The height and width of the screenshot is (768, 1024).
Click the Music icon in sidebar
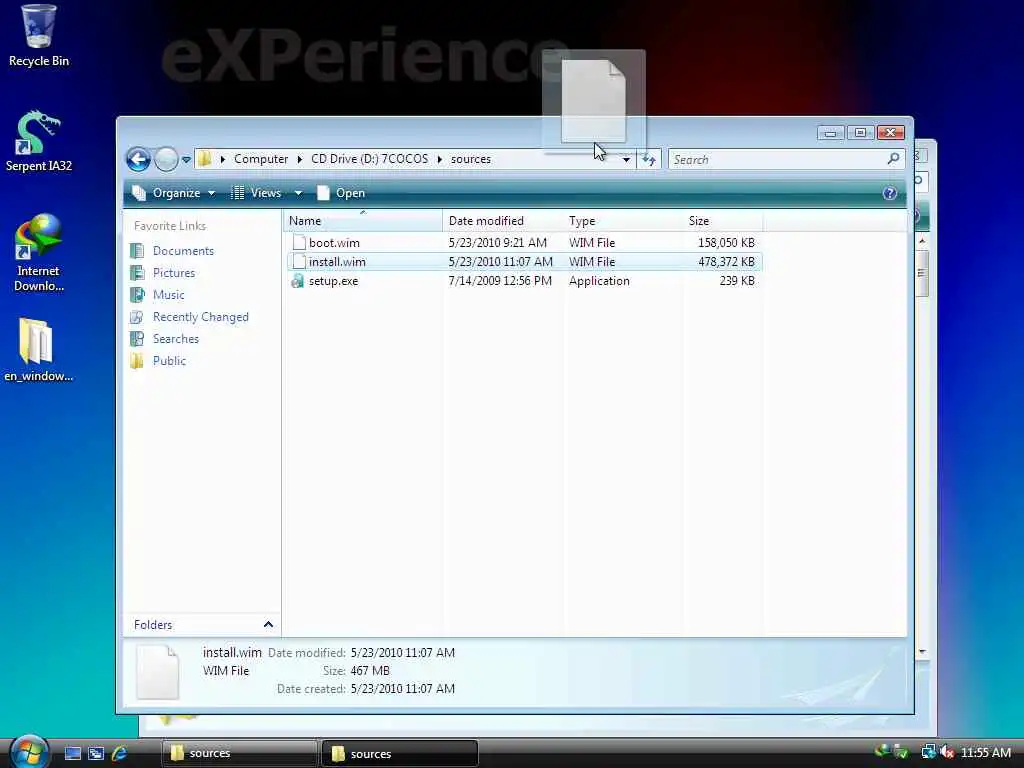137,295
